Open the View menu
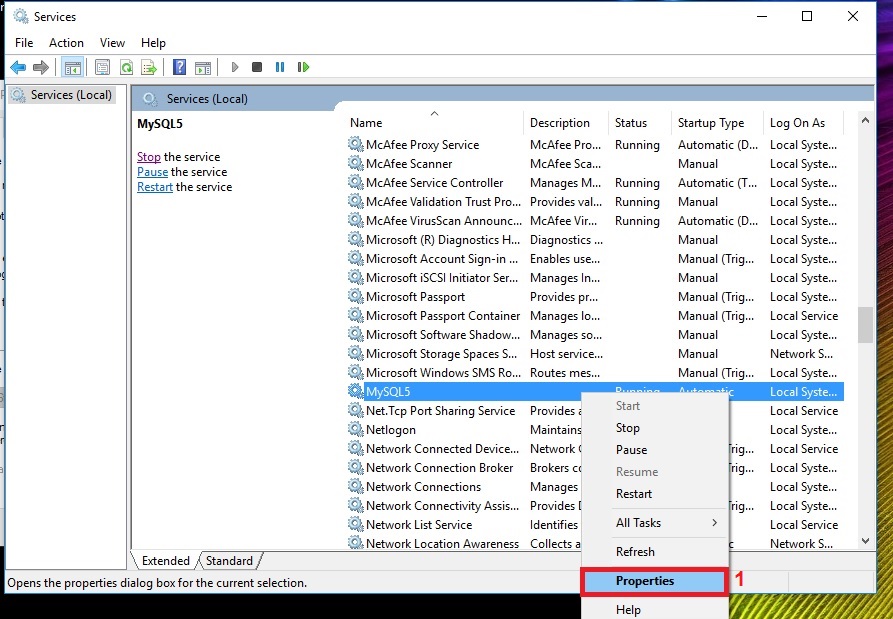Image resolution: width=893 pixels, height=619 pixels. point(112,43)
